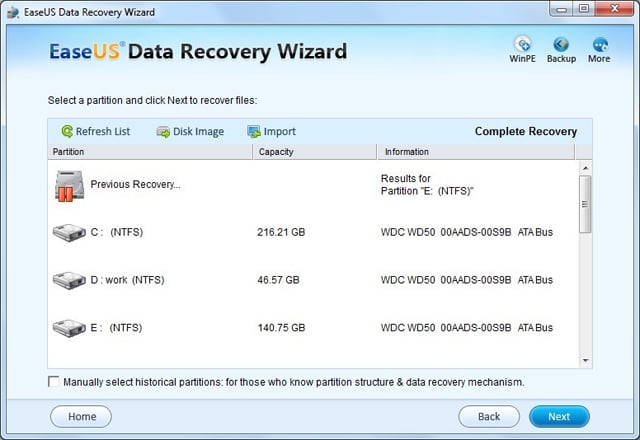Maximize the EaseUS window
The width and height of the screenshot is (640, 440).
click(x=584, y=9)
